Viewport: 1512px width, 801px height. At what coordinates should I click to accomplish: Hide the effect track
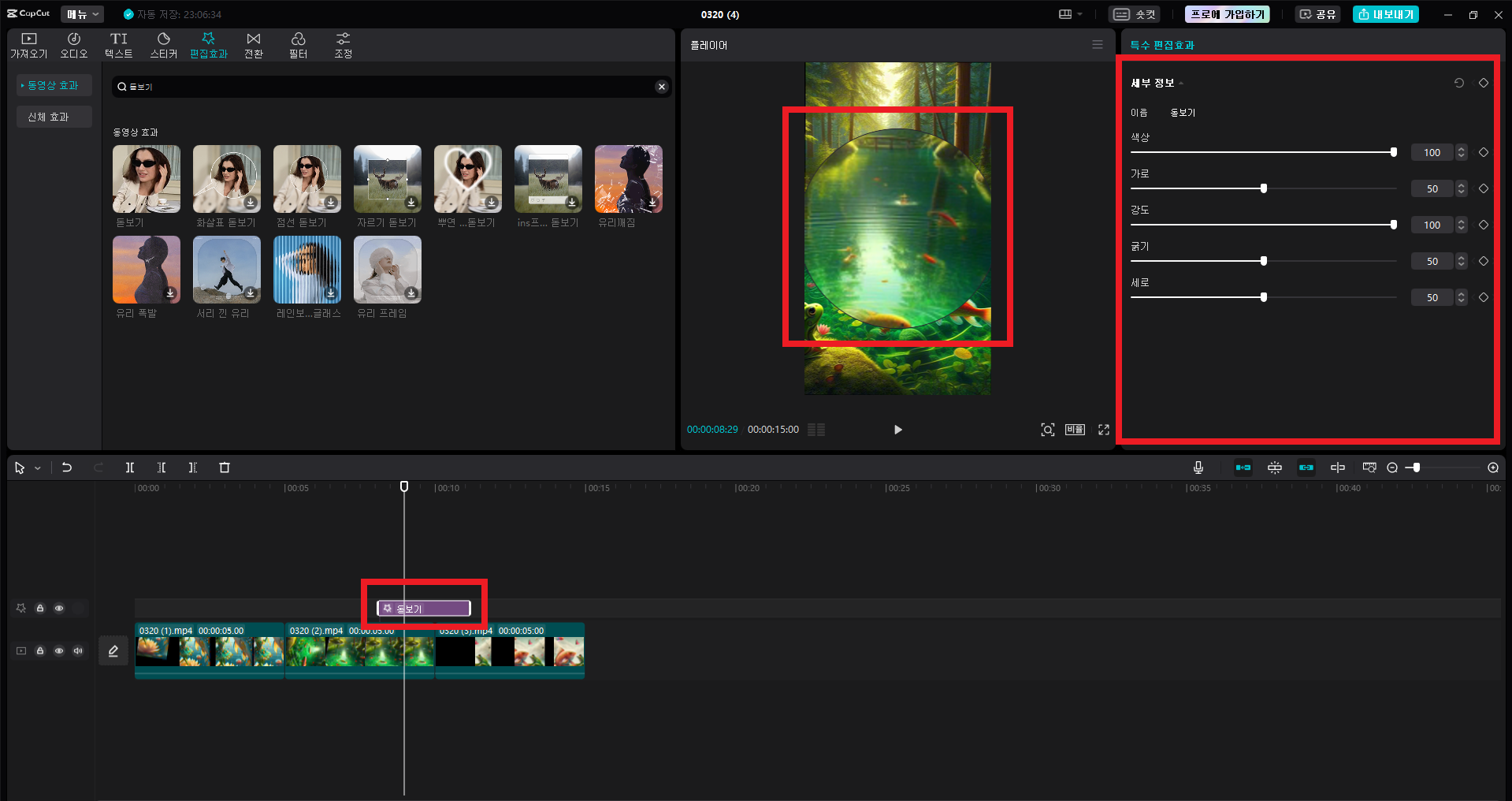[x=59, y=608]
